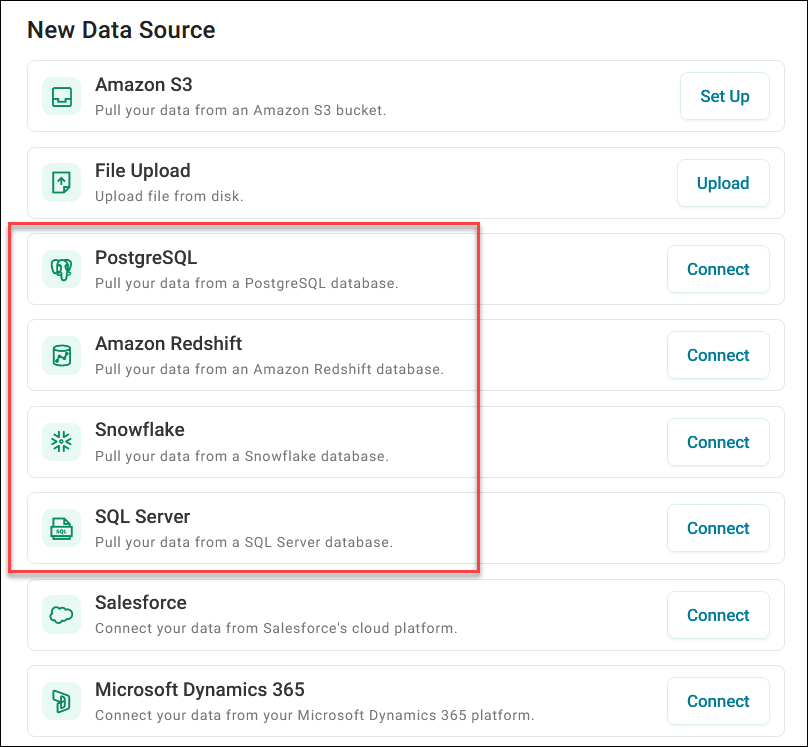Connect to Microsoft Dynamics 365
The image size is (808, 747).
718,701
